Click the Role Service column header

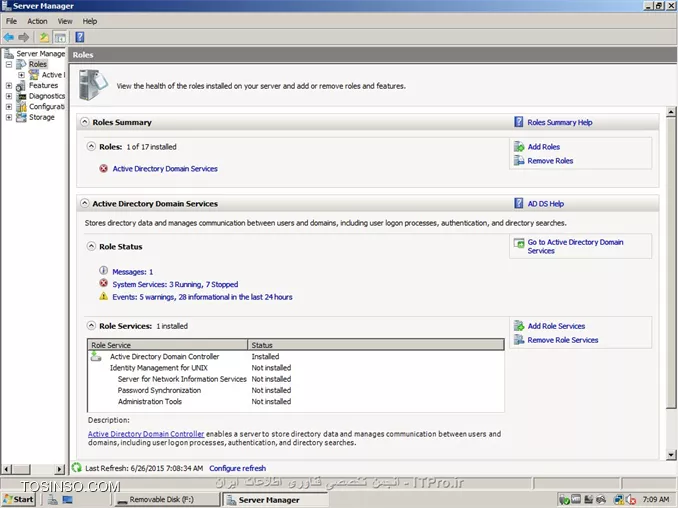pyautogui.click(x=167, y=345)
